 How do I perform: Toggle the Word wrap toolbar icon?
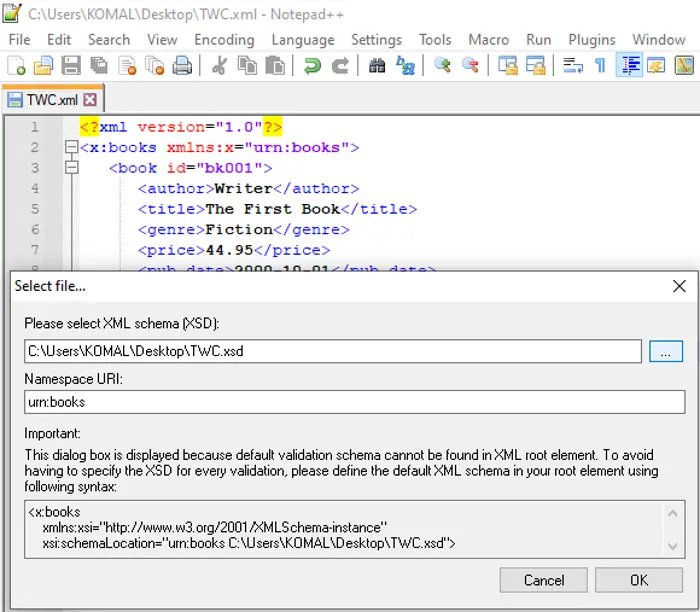coord(573,66)
